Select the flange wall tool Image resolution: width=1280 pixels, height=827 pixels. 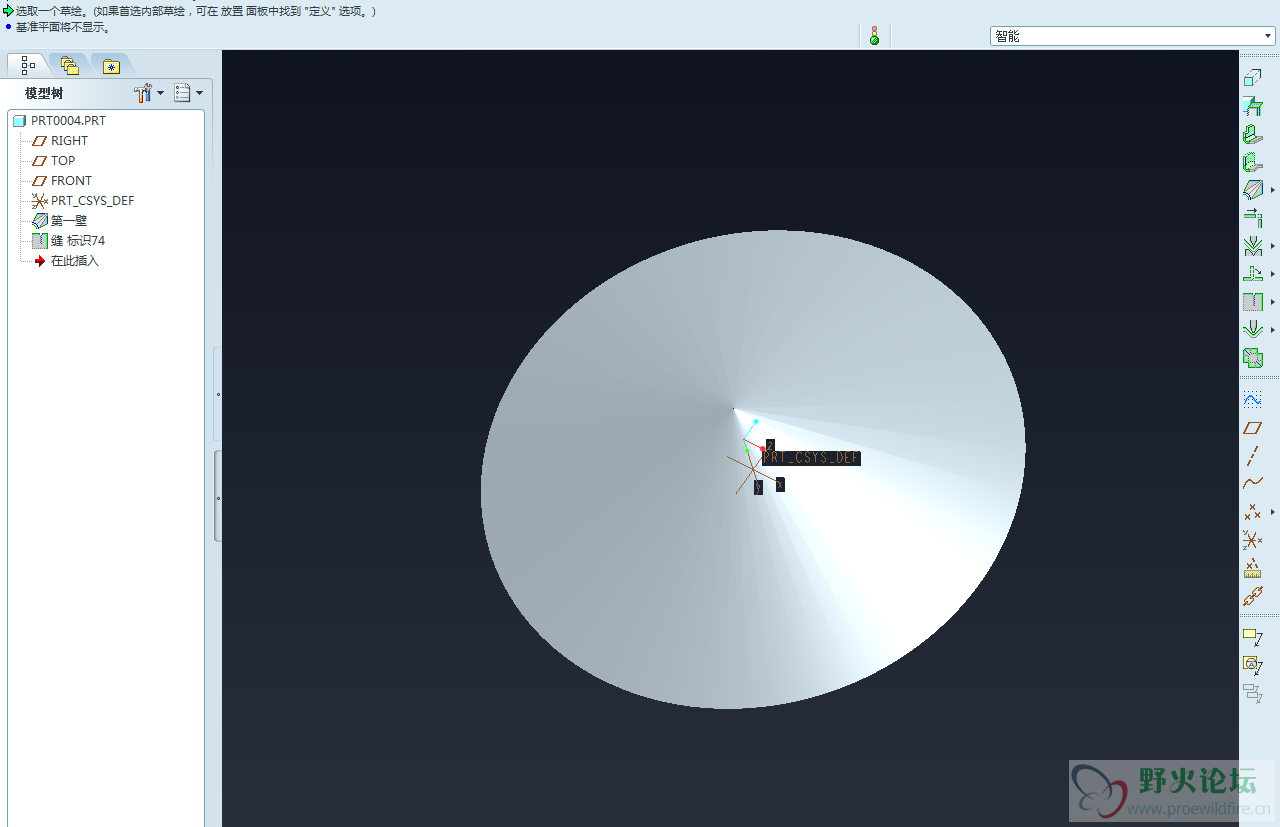(x=1252, y=133)
